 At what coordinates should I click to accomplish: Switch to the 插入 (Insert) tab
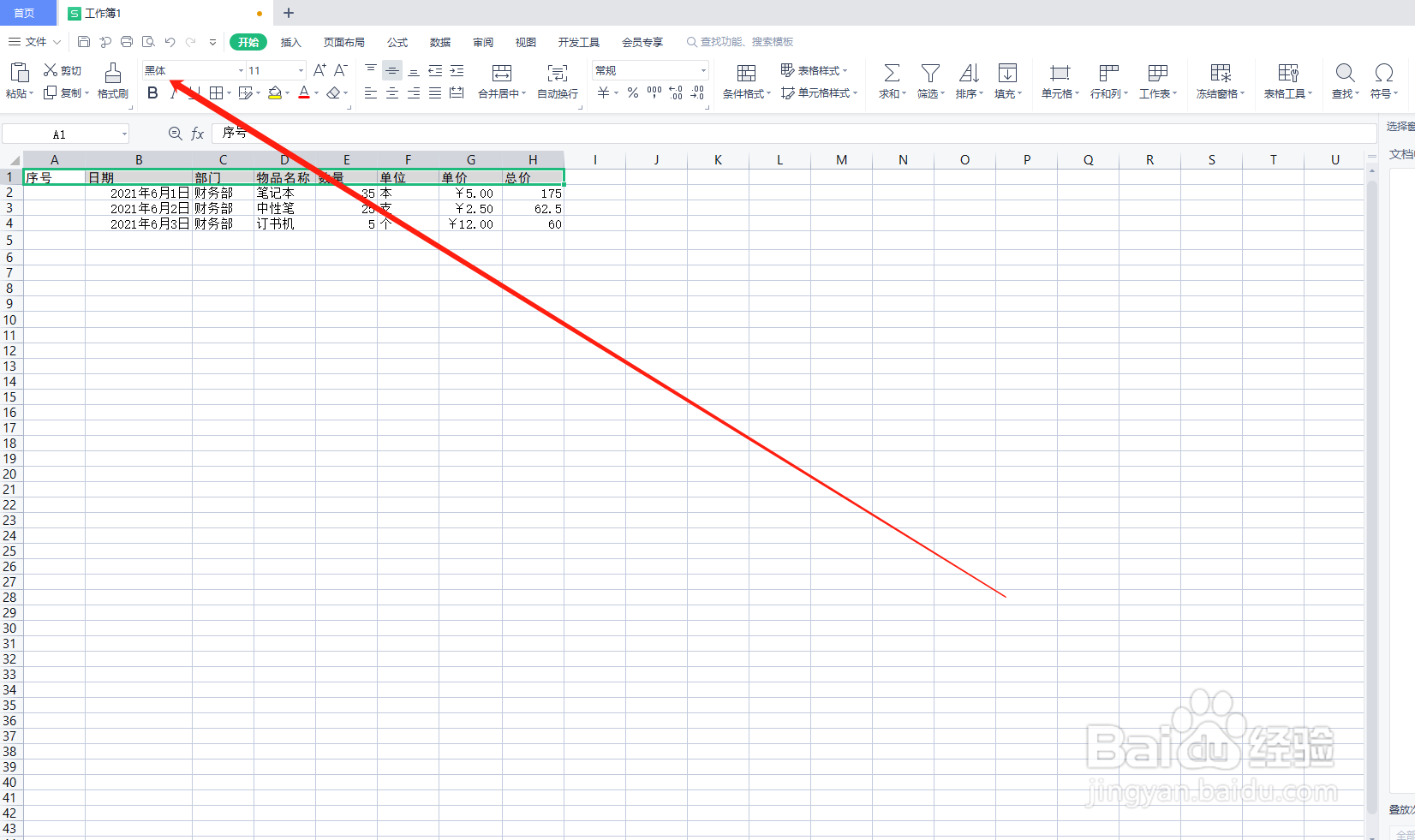291,42
